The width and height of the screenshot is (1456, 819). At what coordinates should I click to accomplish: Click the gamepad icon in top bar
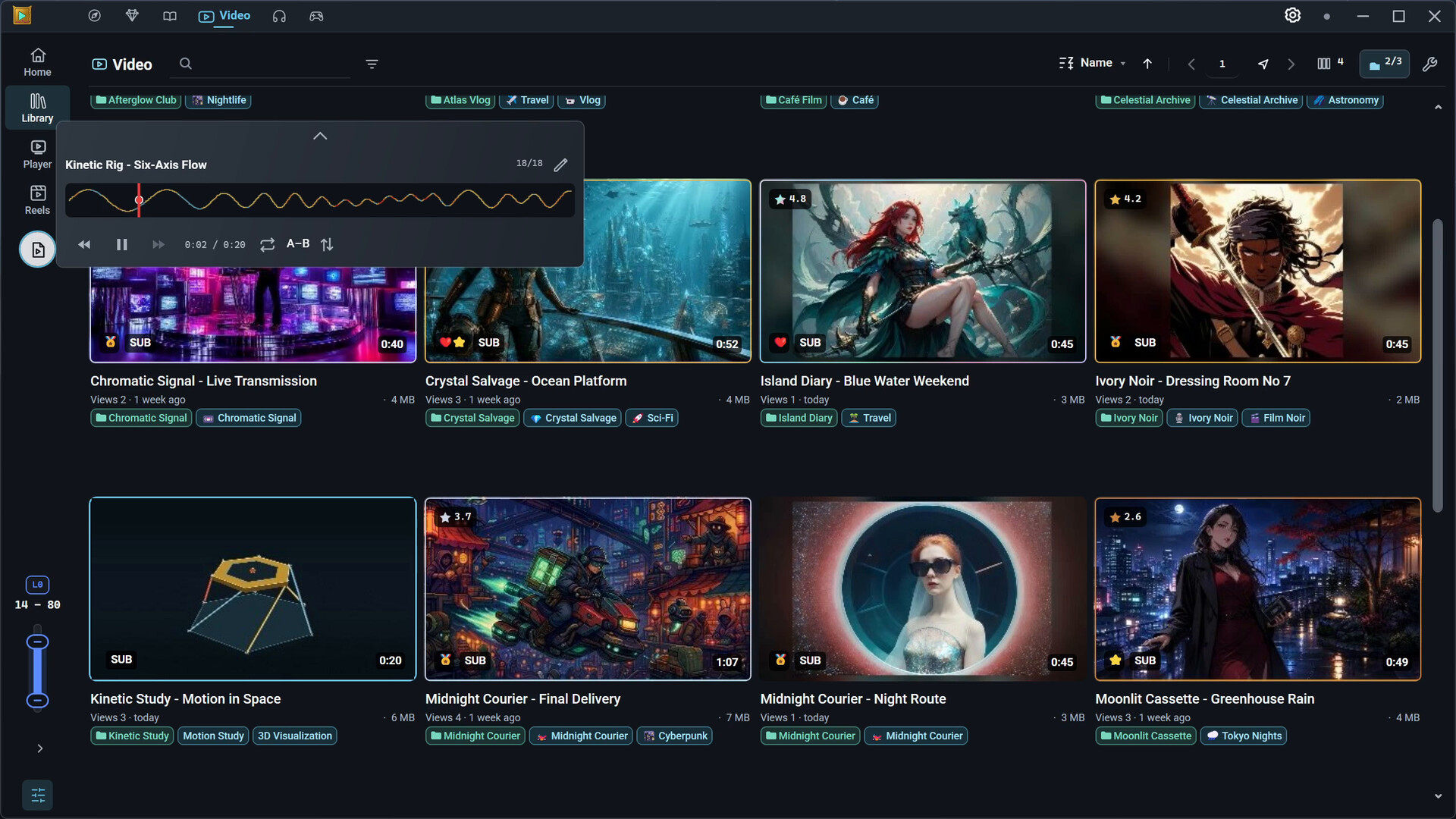316,16
